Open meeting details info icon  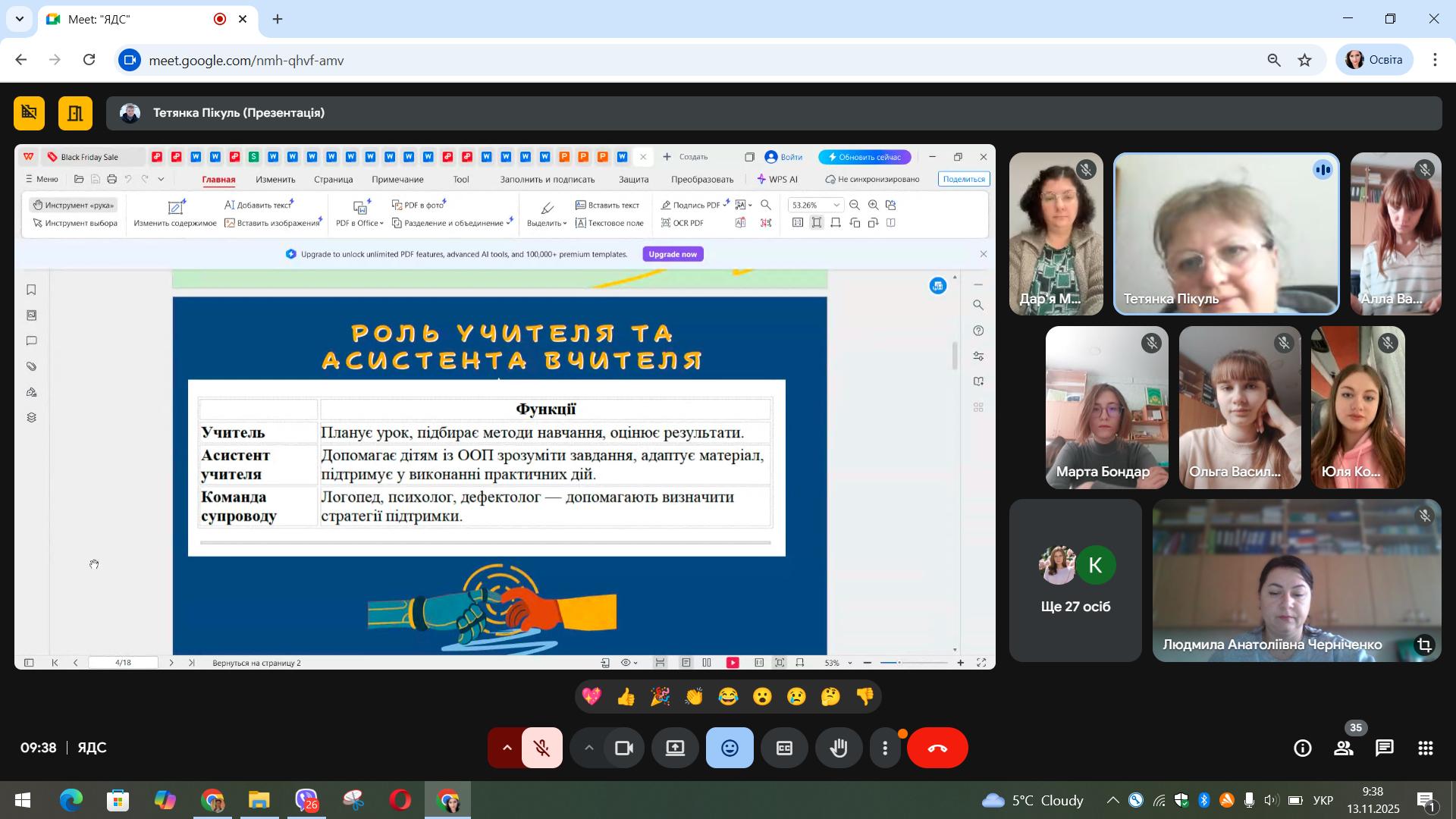tap(1303, 748)
